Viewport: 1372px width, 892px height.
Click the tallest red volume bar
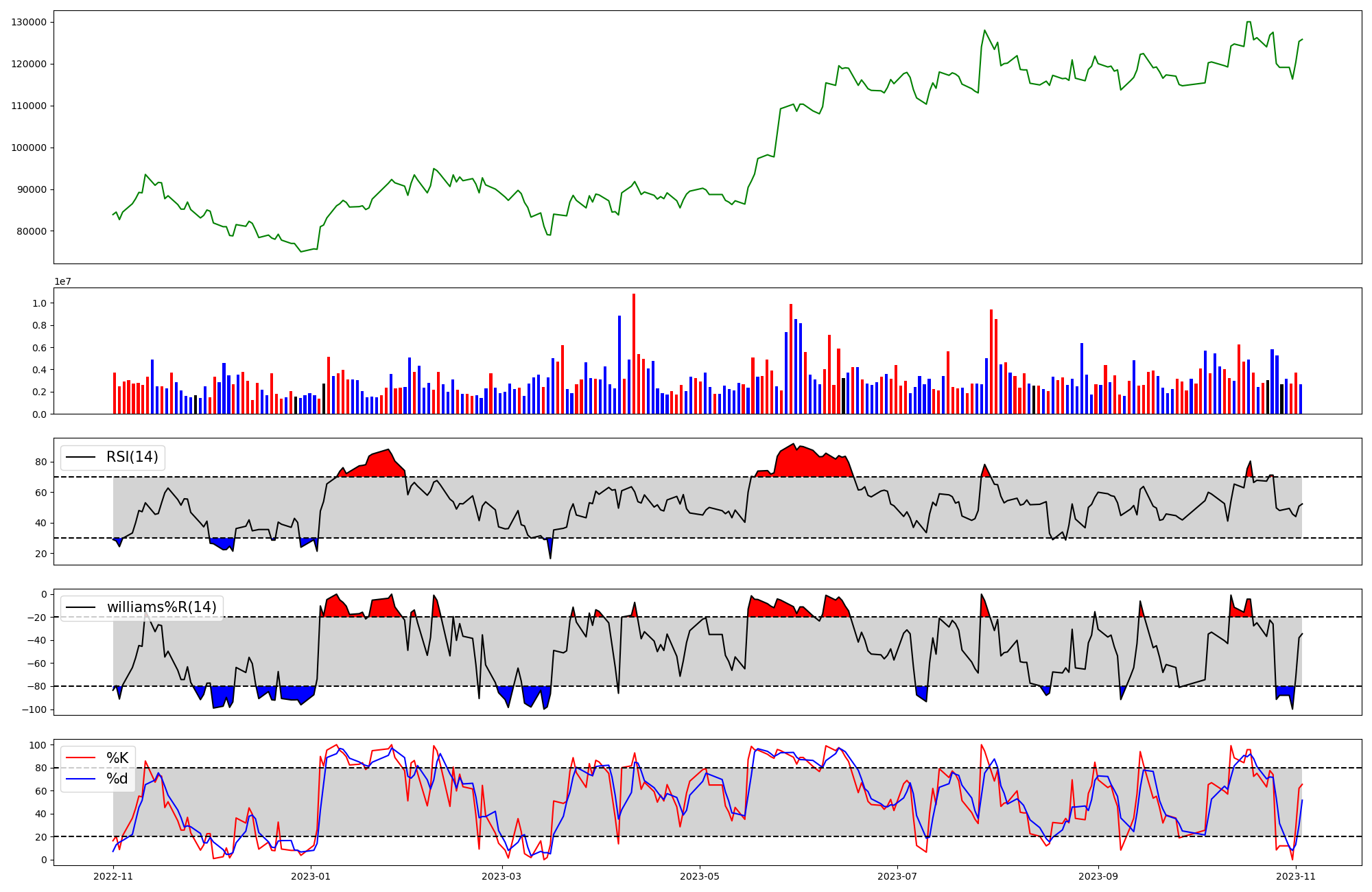pos(634,353)
